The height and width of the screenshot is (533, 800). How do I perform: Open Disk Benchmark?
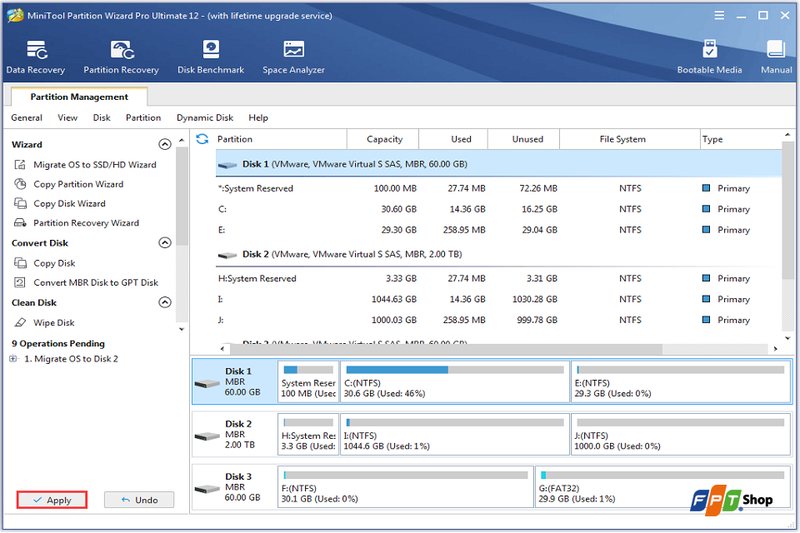[x=211, y=57]
